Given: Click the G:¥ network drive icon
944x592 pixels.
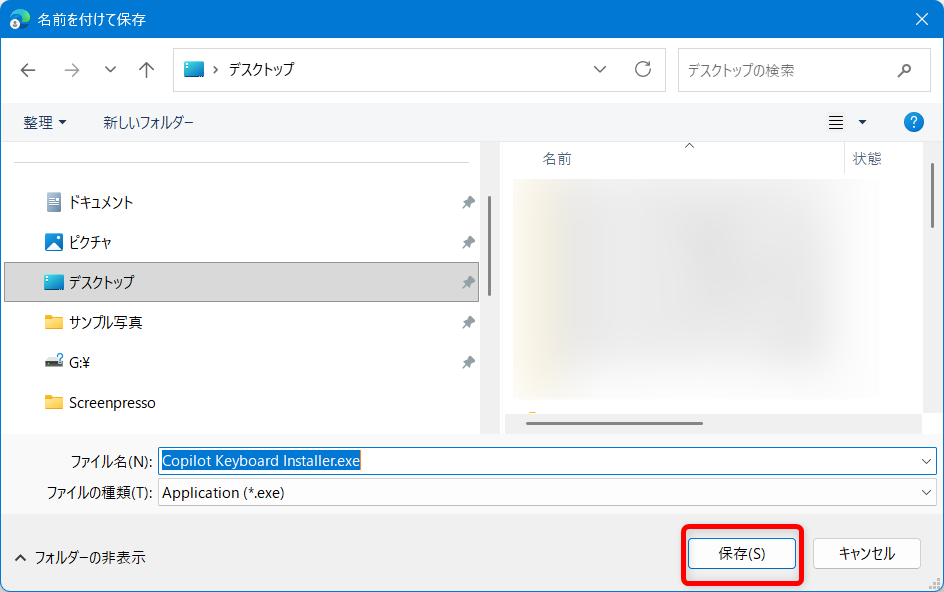Looking at the screenshot, I should 54,361.
